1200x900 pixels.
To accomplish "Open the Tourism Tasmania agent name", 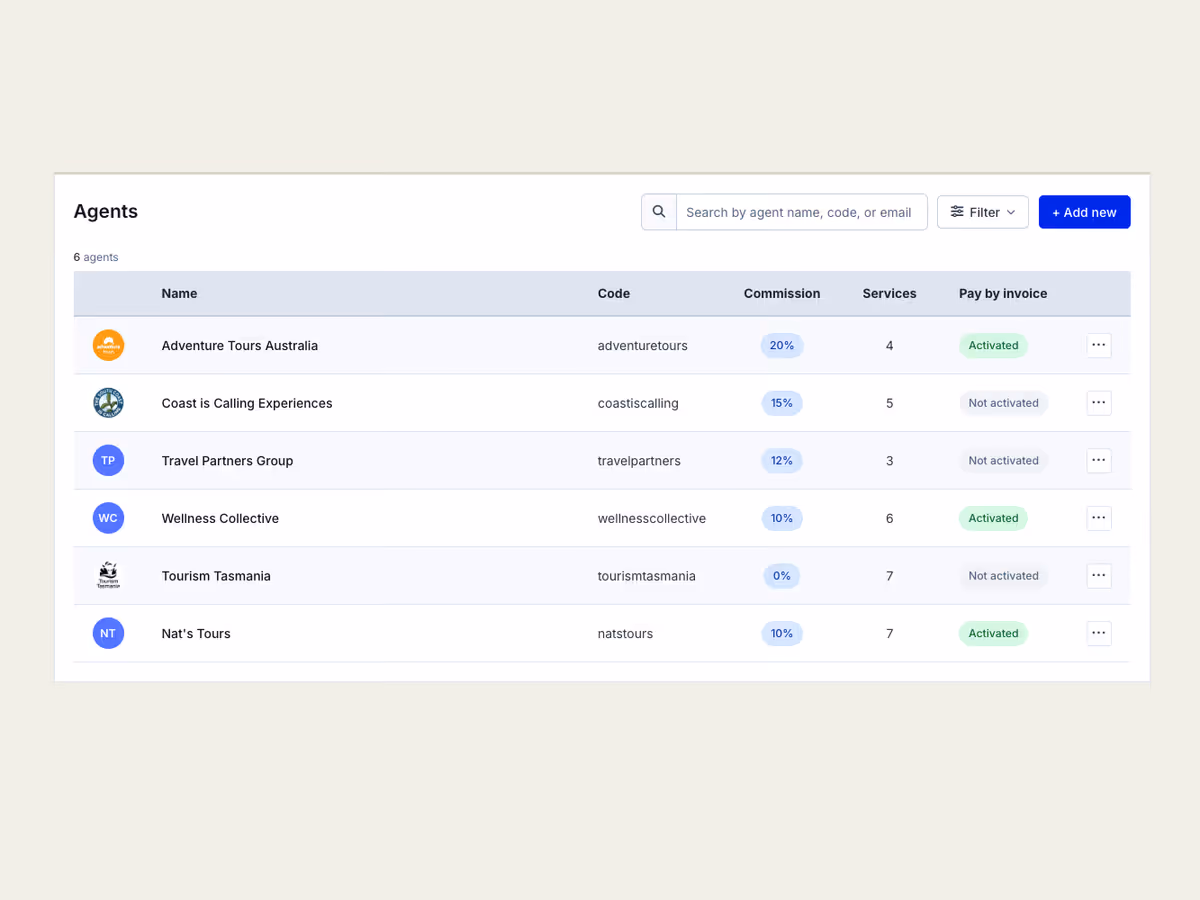I will (x=216, y=576).
